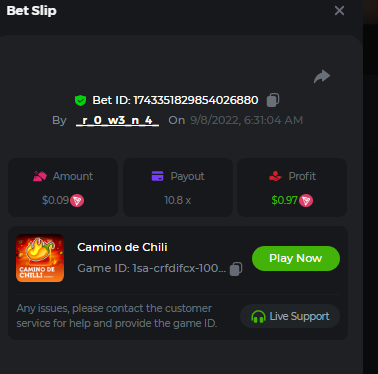This screenshot has width=378, height=374.
Task: Close the Bet Slip dialog
Action: (x=339, y=11)
